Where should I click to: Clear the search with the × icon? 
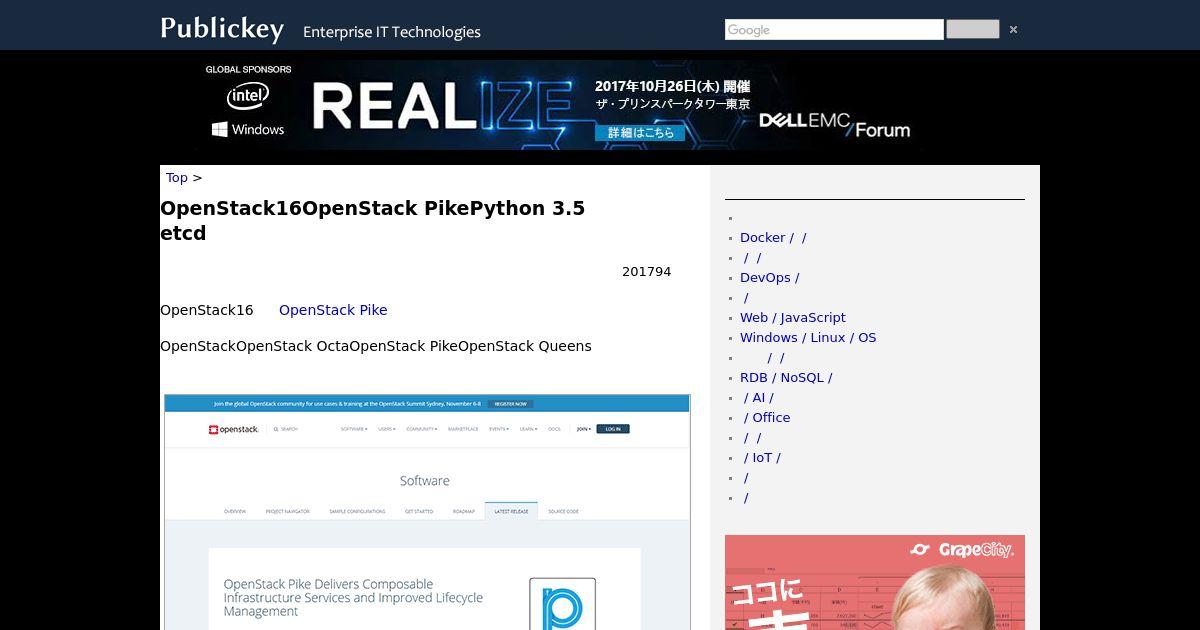click(1013, 30)
